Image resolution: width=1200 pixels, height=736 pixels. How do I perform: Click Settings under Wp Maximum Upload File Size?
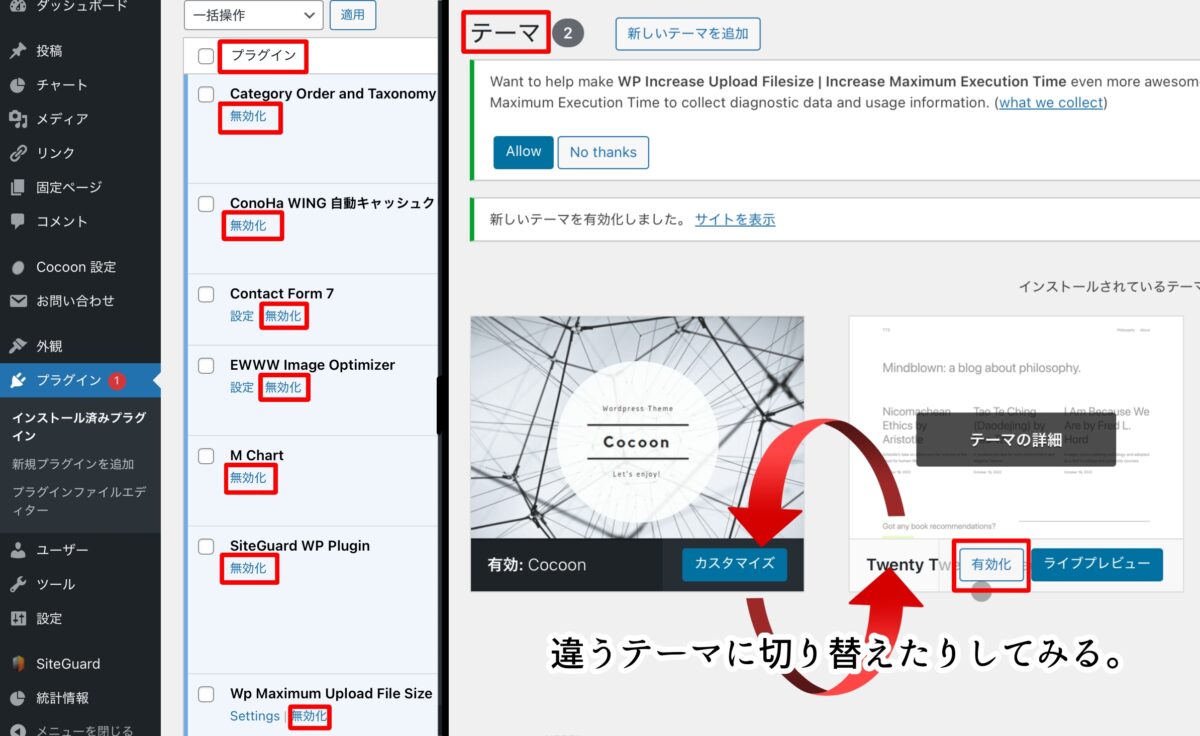(255, 716)
